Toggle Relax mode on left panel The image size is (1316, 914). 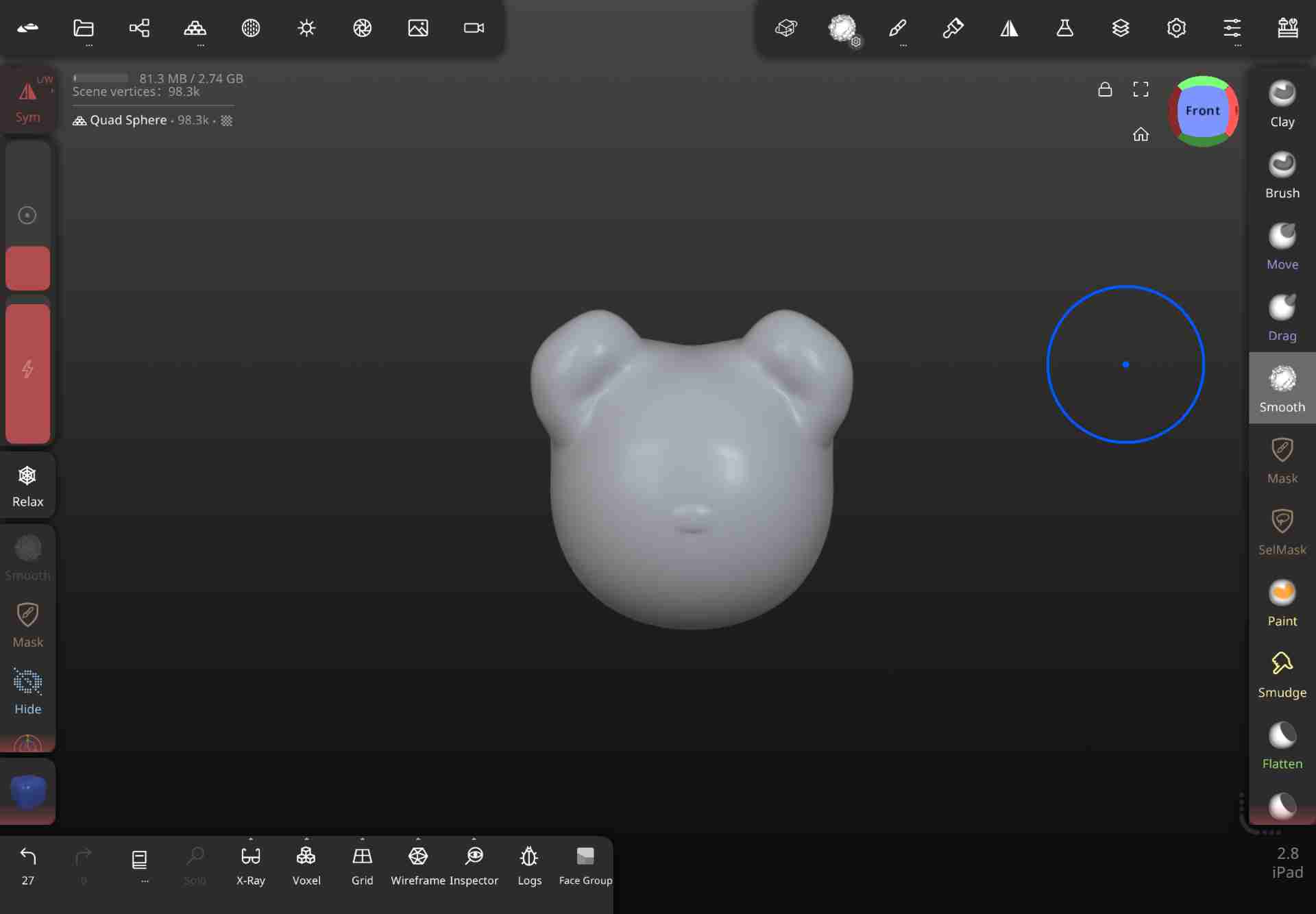pos(27,485)
